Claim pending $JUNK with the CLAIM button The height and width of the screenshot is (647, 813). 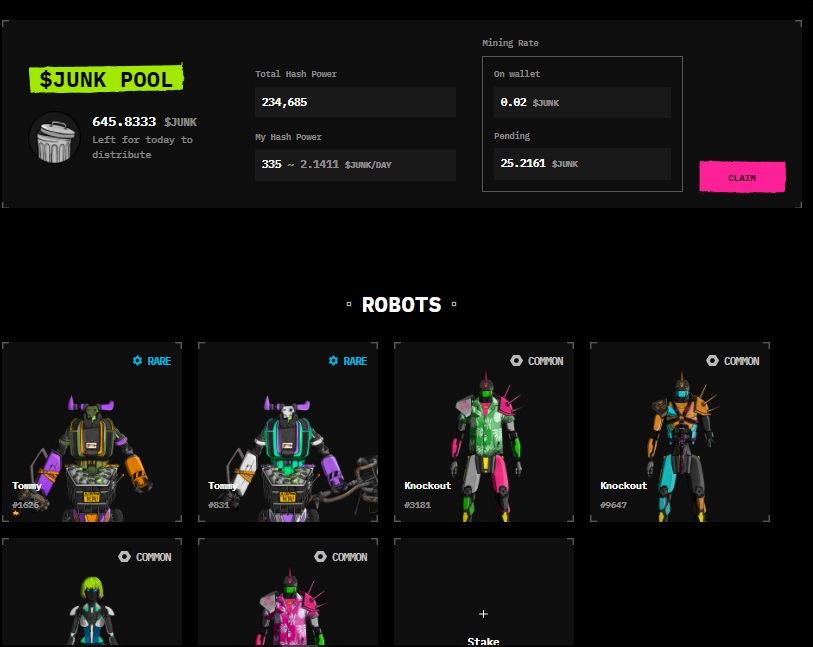point(742,177)
